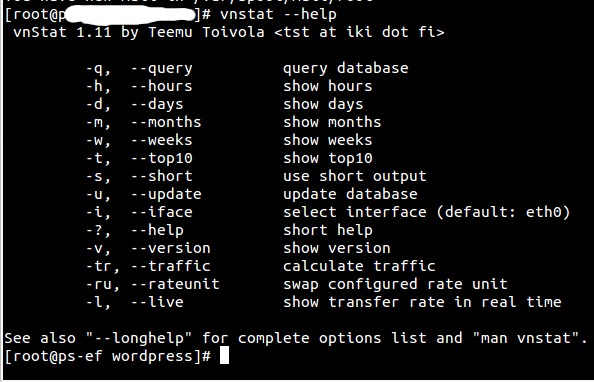Click the --iface option text
Image resolution: width=594 pixels, height=382 pixels.
[162, 212]
